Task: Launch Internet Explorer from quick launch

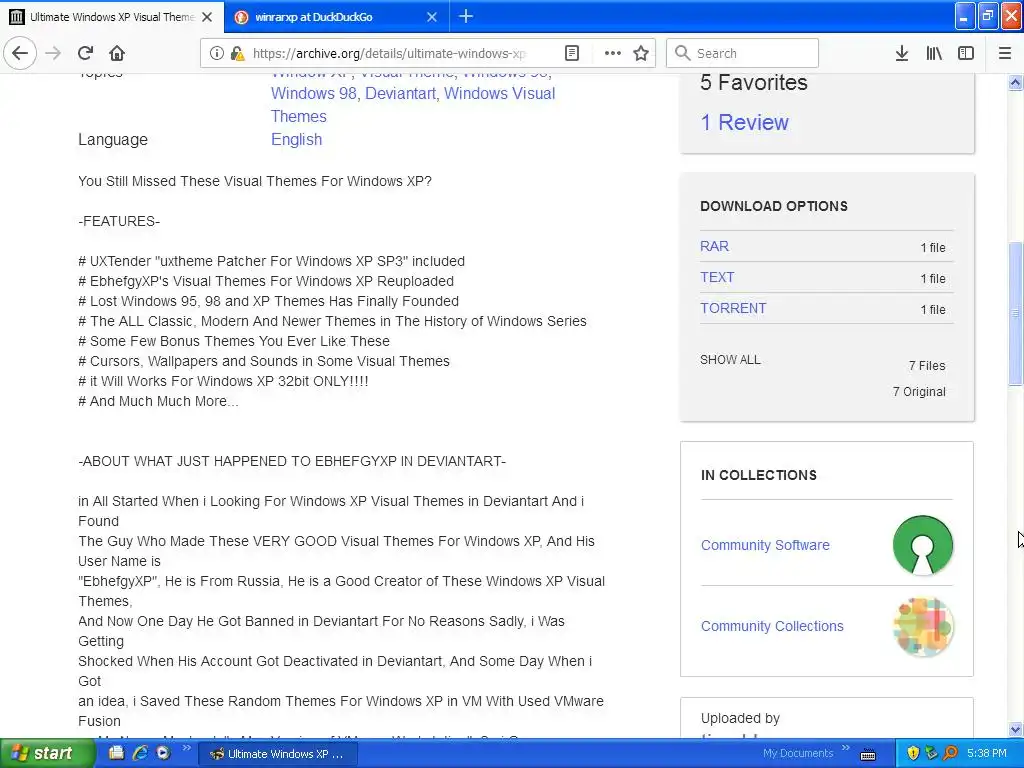Action: [x=140, y=753]
